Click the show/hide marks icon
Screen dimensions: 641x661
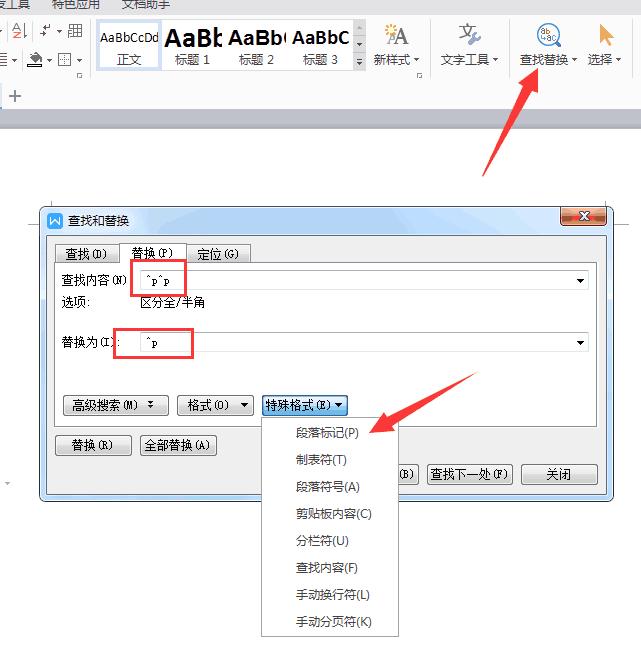click(45, 30)
